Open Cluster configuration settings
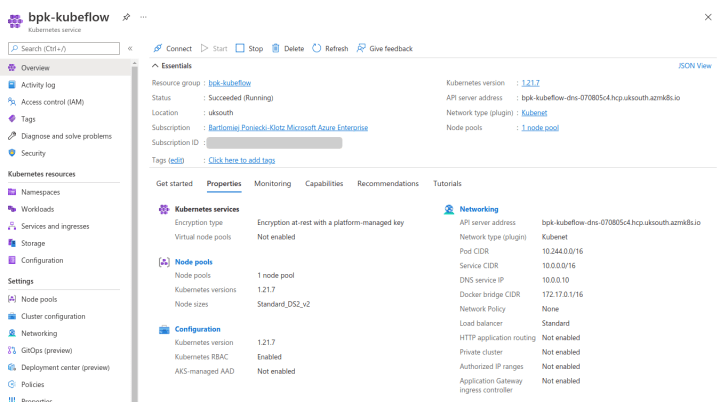 click(53, 316)
